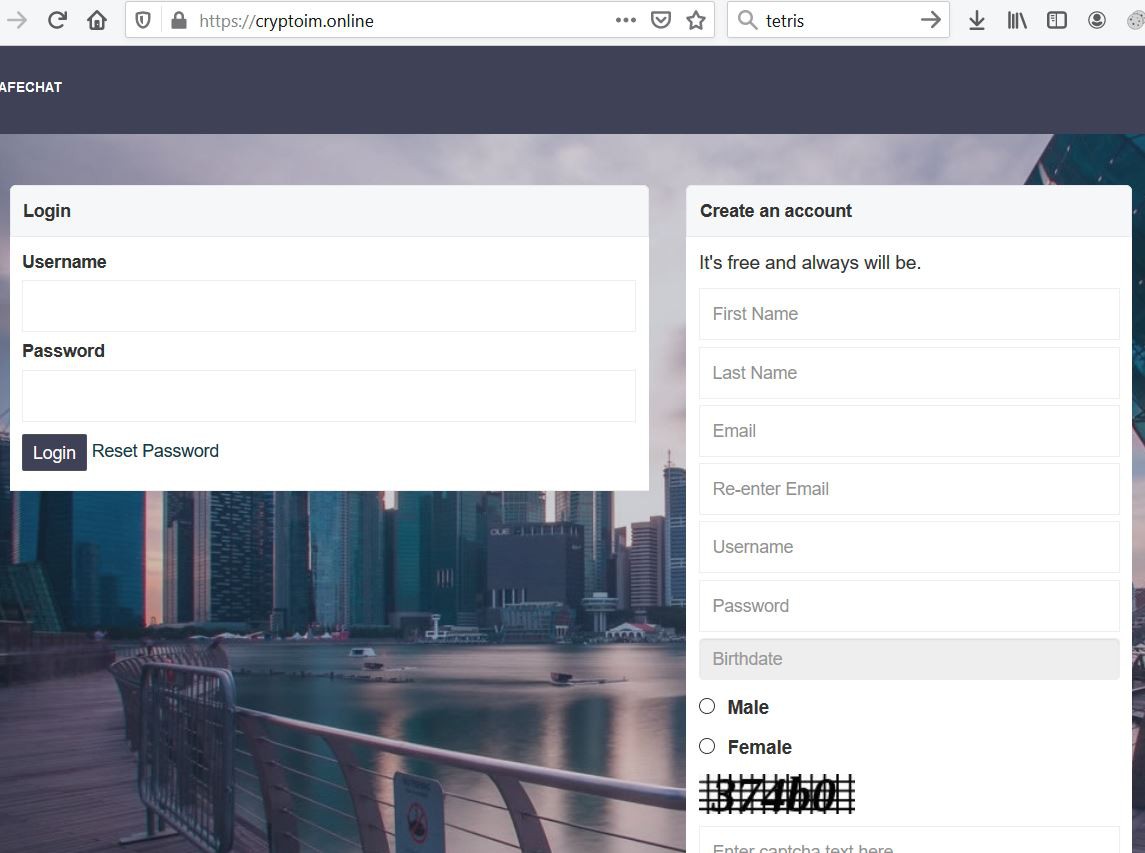1145x853 pixels.
Task: Select the Male radio option
Action: coord(707,706)
